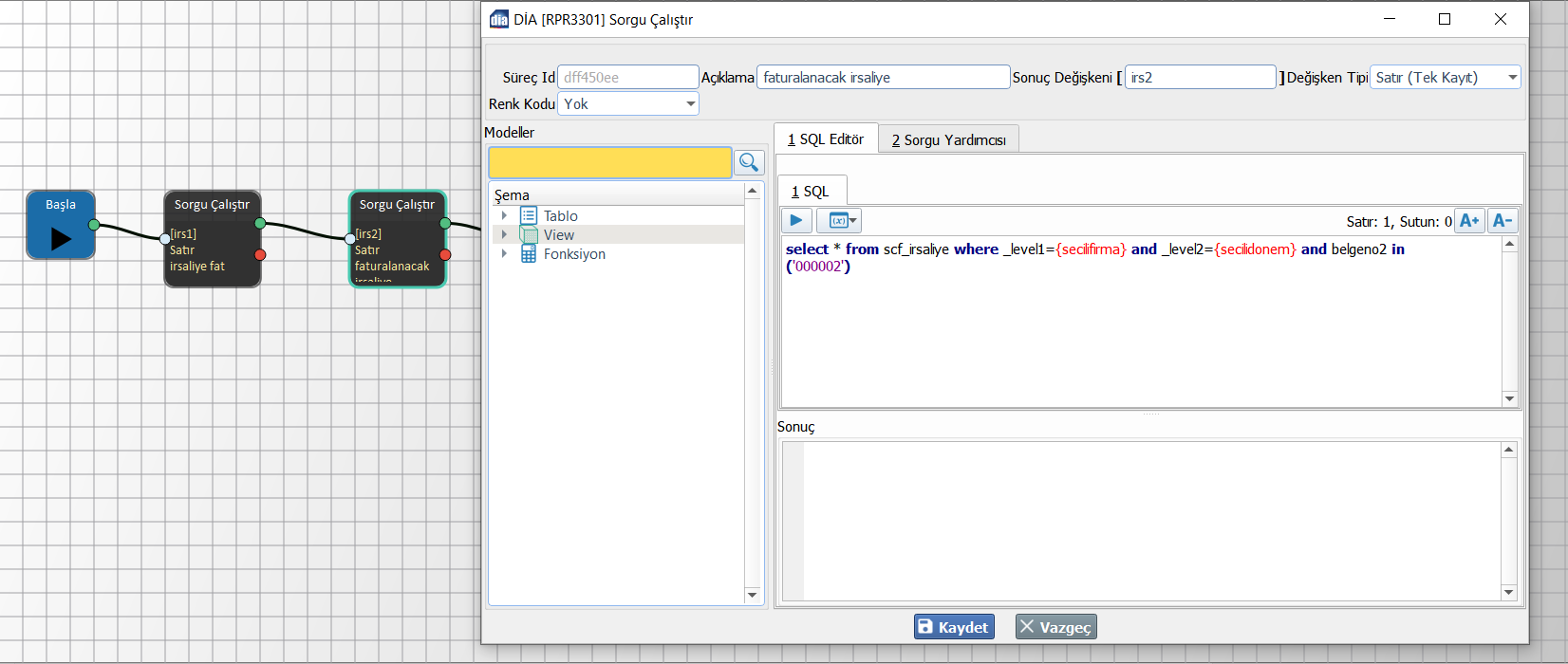Screen dimensions: 1568x664
Task: Cancel with the Vazgeç button
Action: 1055,627
